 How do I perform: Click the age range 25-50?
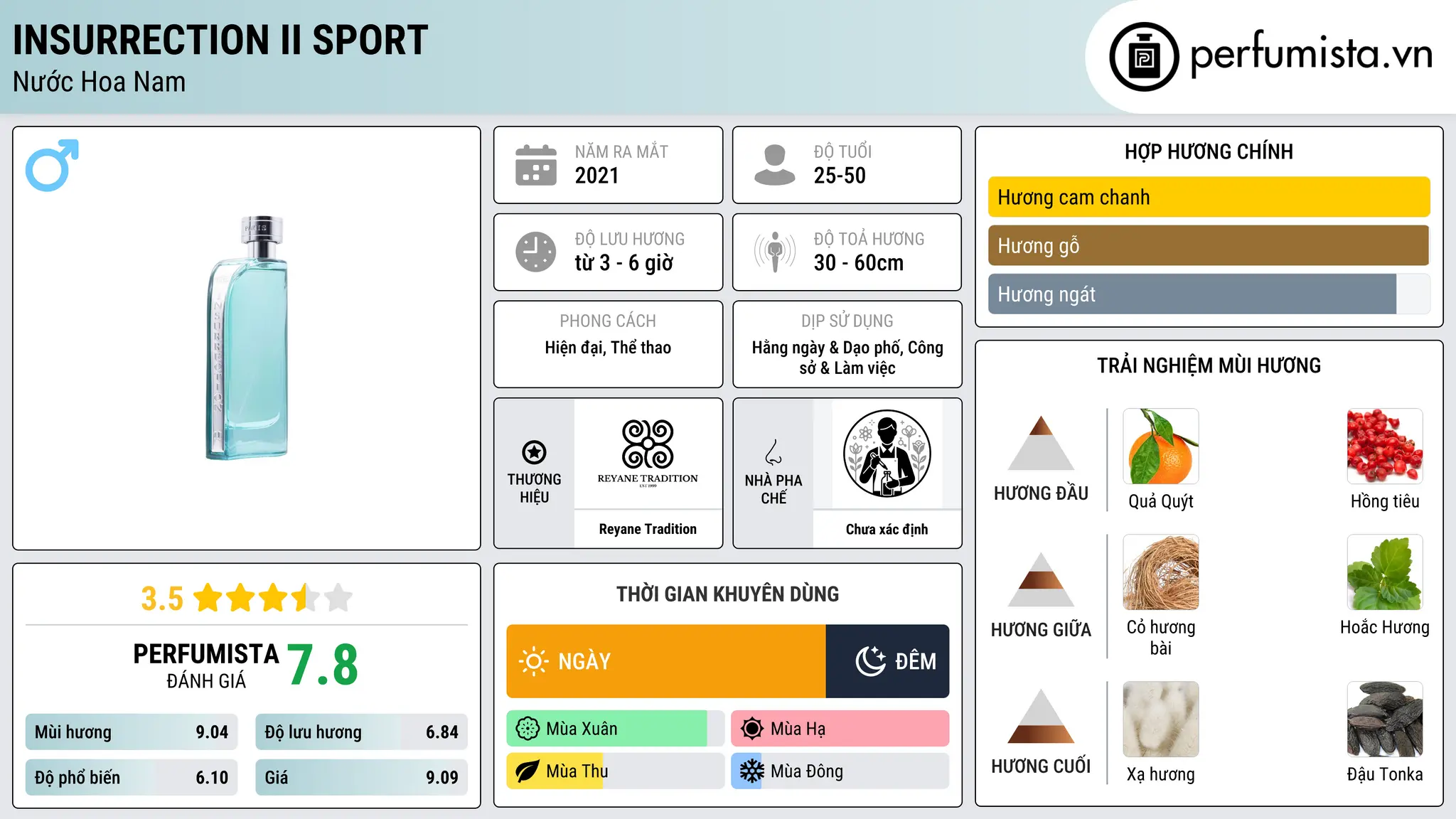pos(840,176)
